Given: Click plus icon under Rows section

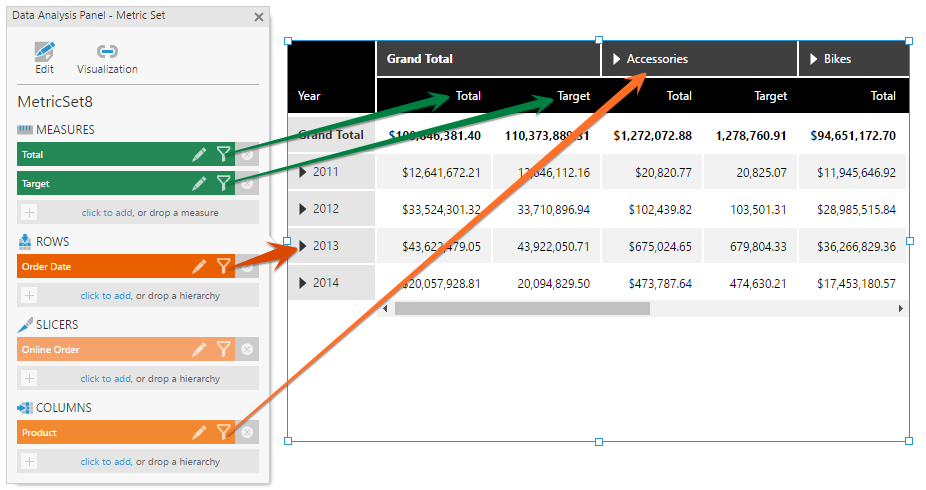Looking at the screenshot, I should tap(29, 295).
